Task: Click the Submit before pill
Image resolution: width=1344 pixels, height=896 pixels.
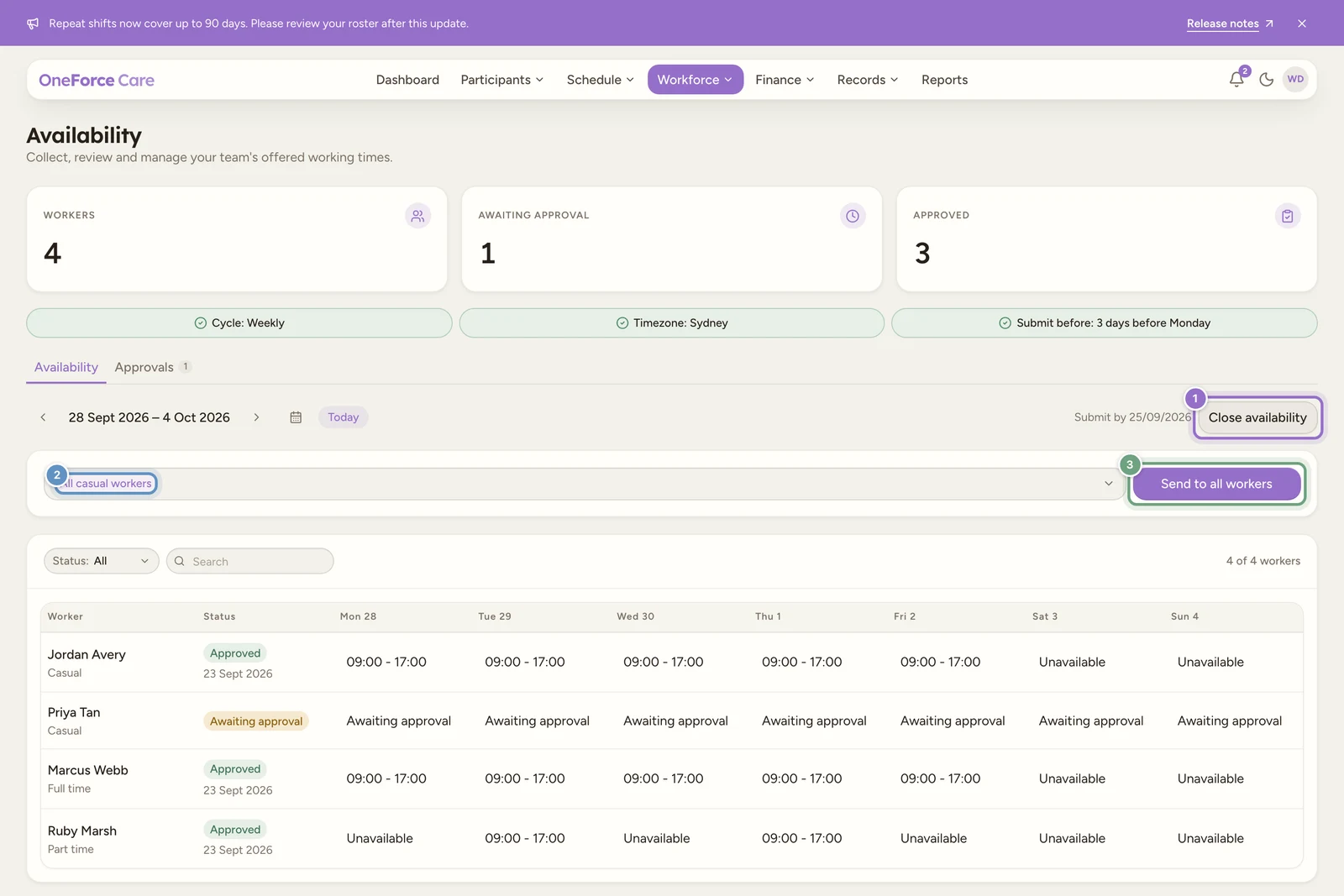Action: point(1105,323)
